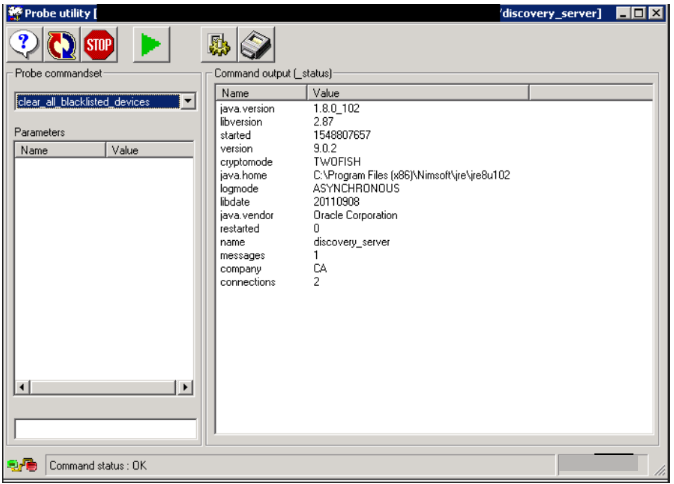
Task: Maximize the Probe utility window
Action: (639, 12)
